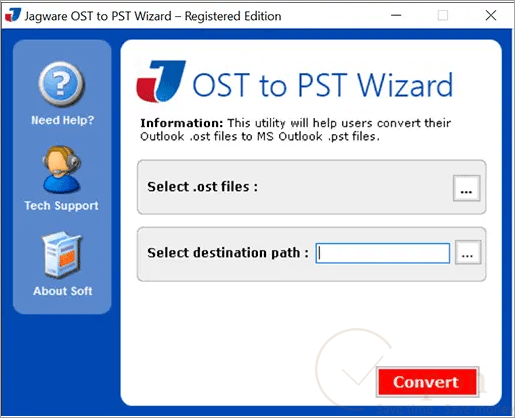Browse for destination path with the ellipsis button
Screen dimensions: 515x418
pyautogui.click(x=468, y=252)
